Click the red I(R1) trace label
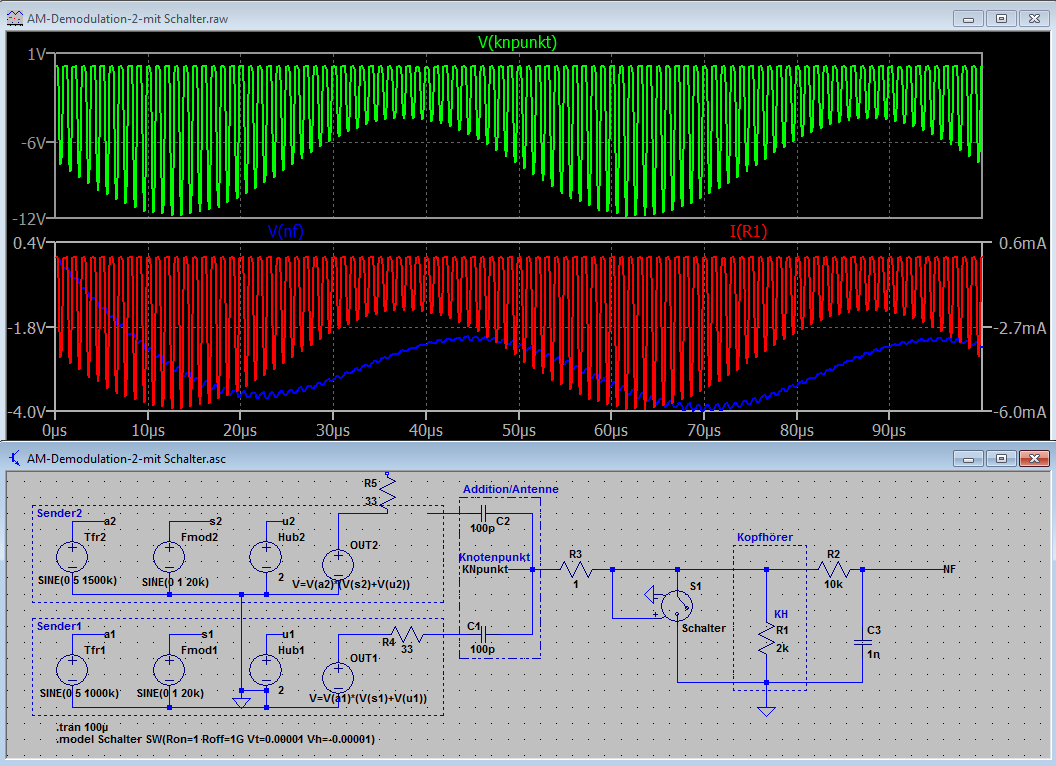1056x766 pixels. (x=749, y=232)
